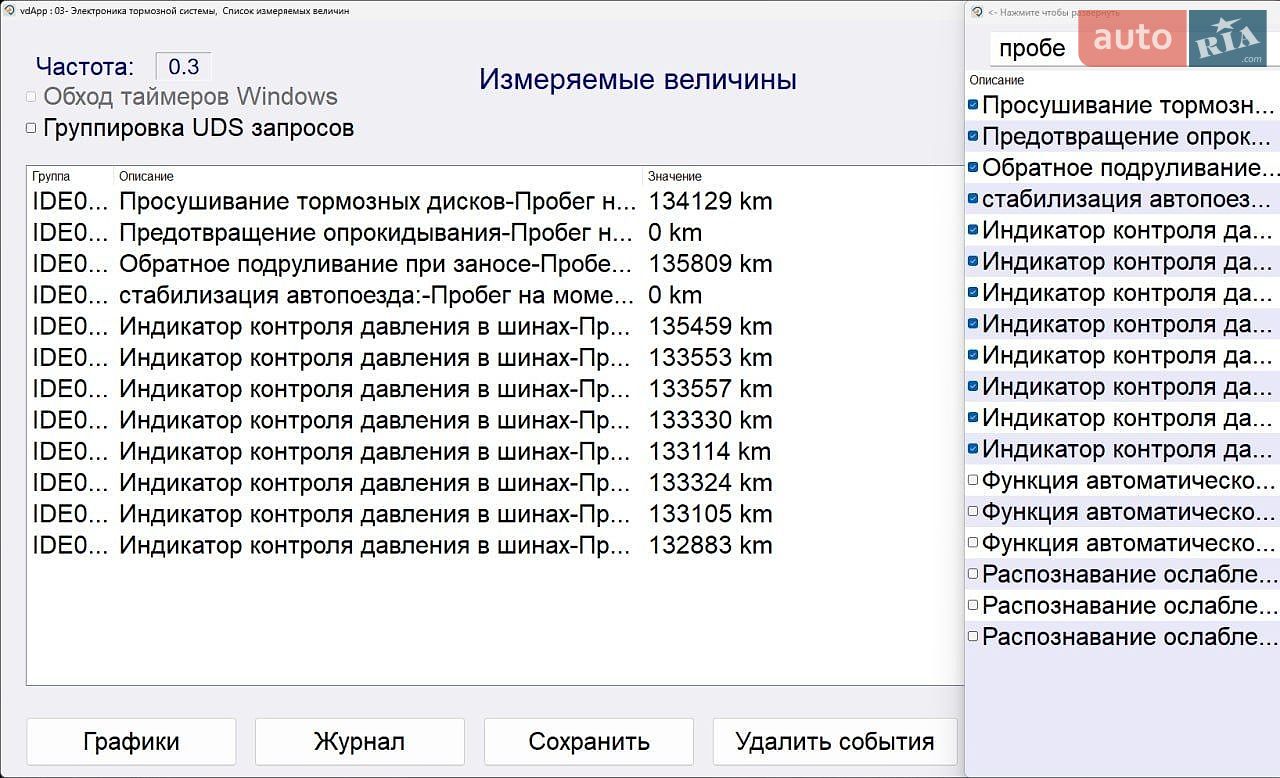The image size is (1280, 778).
Task: Click the value '135809 km'
Action: coord(710,264)
